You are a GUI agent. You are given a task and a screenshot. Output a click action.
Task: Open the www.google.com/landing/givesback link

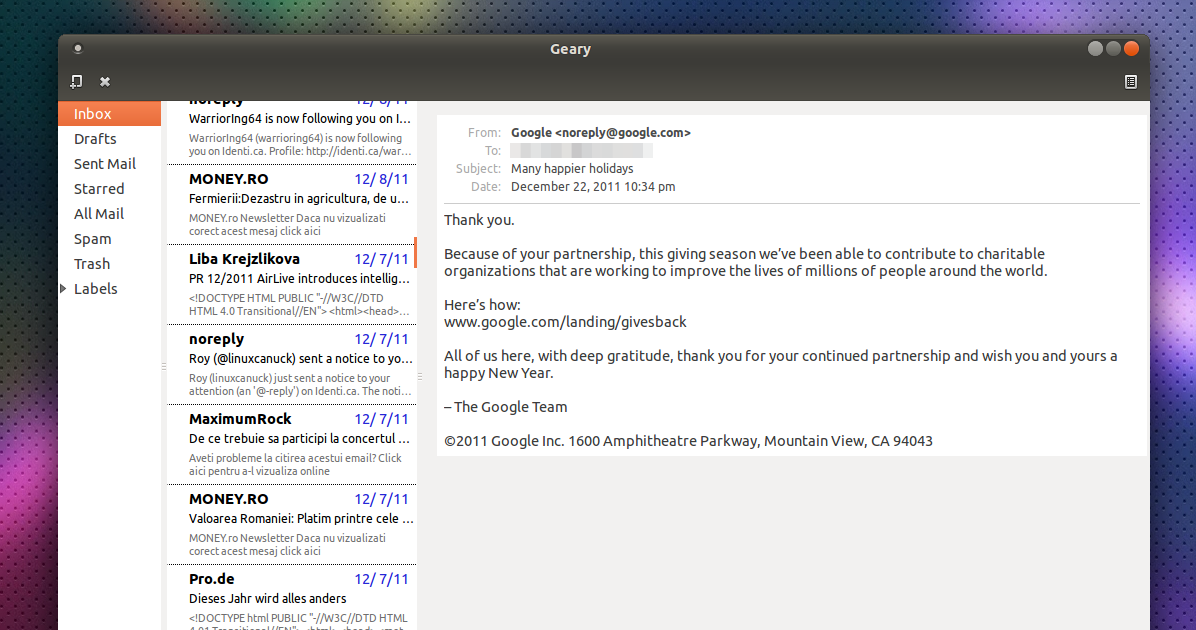(565, 322)
